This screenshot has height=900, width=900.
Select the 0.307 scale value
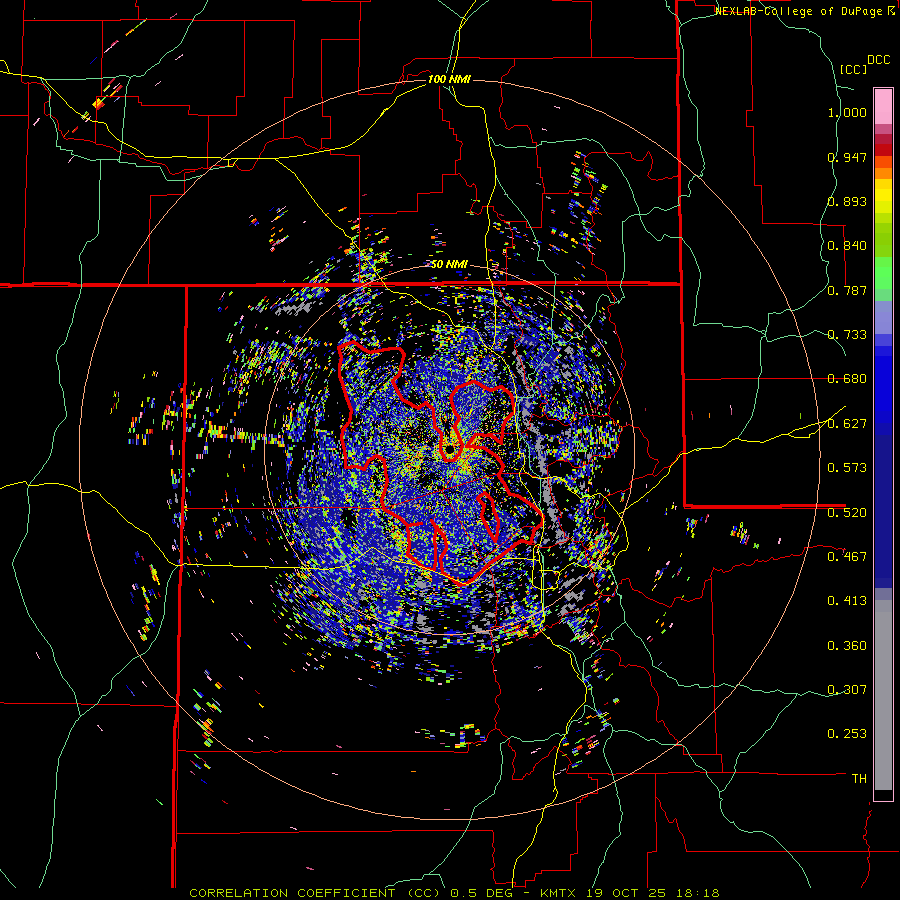coord(847,690)
